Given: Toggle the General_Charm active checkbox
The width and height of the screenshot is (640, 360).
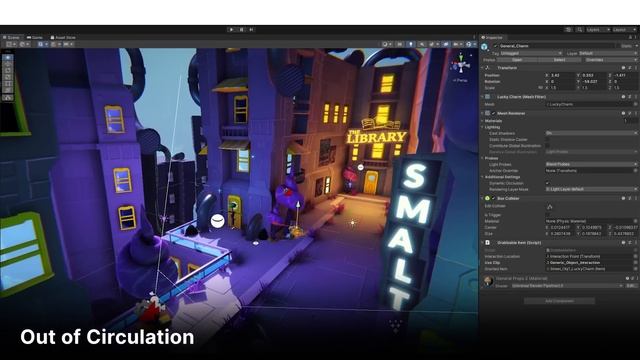Looking at the screenshot, I should click(x=496, y=46).
